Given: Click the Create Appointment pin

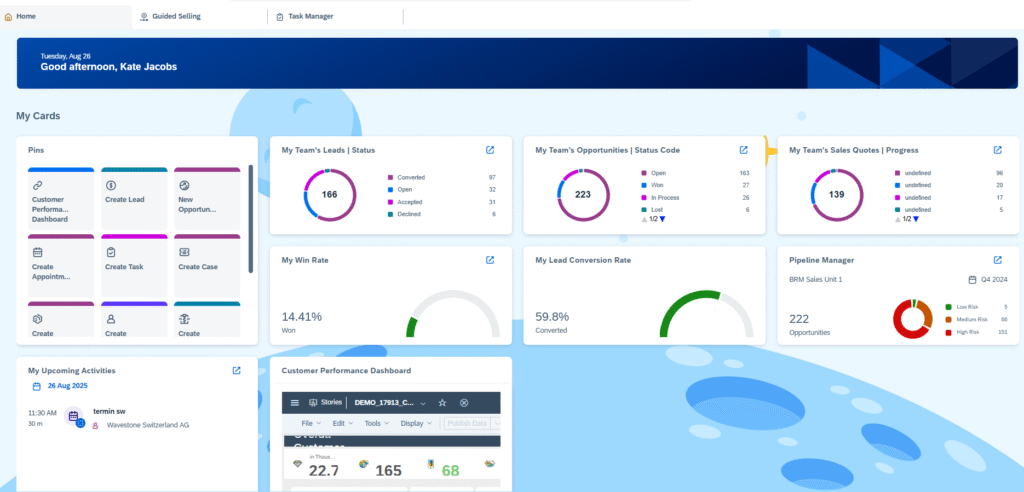Looking at the screenshot, I should 61,265.
